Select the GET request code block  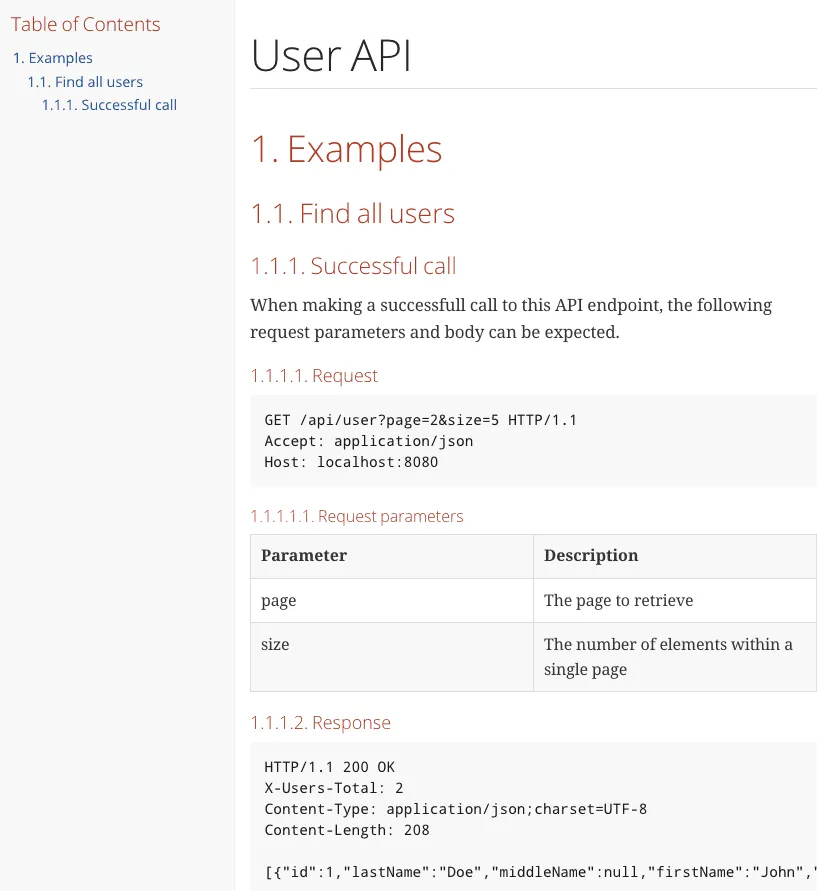(533, 441)
